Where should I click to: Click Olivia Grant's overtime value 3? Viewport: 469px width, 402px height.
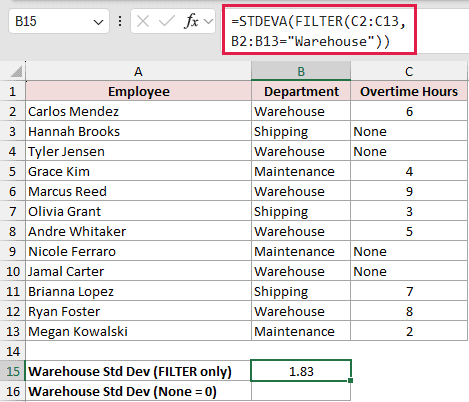[409, 211]
